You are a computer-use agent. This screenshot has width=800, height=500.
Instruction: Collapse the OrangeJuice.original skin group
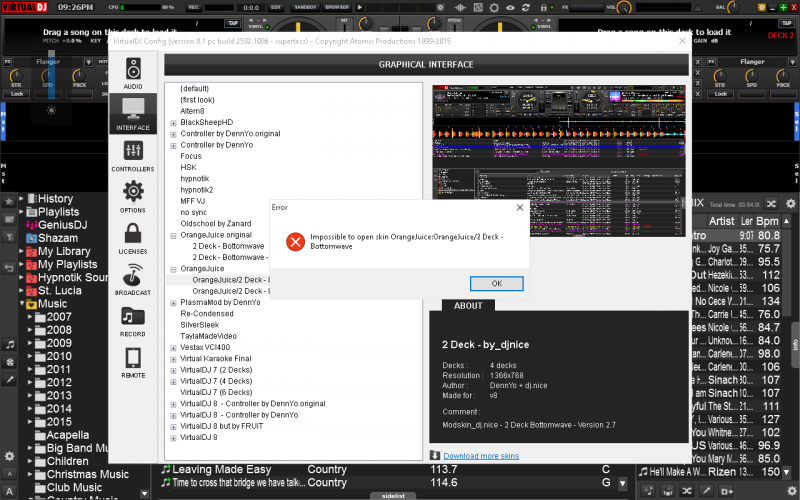[x=173, y=236]
